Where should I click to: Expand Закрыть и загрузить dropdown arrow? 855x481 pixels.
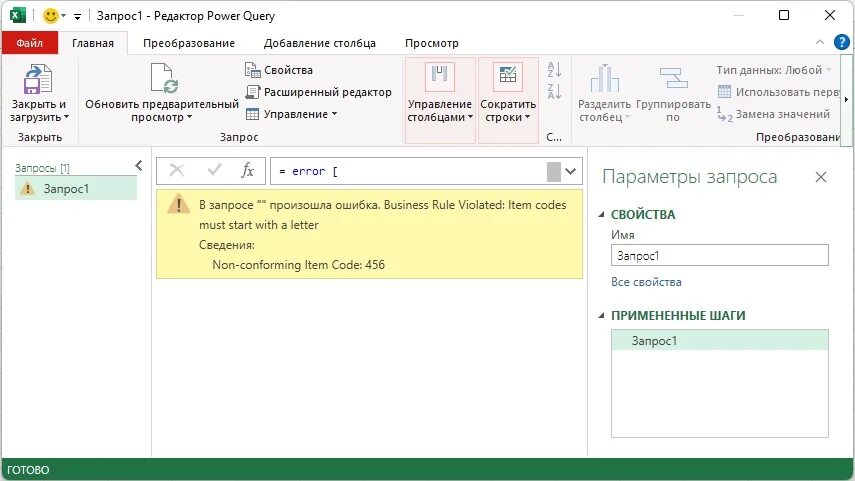[x=66, y=117]
